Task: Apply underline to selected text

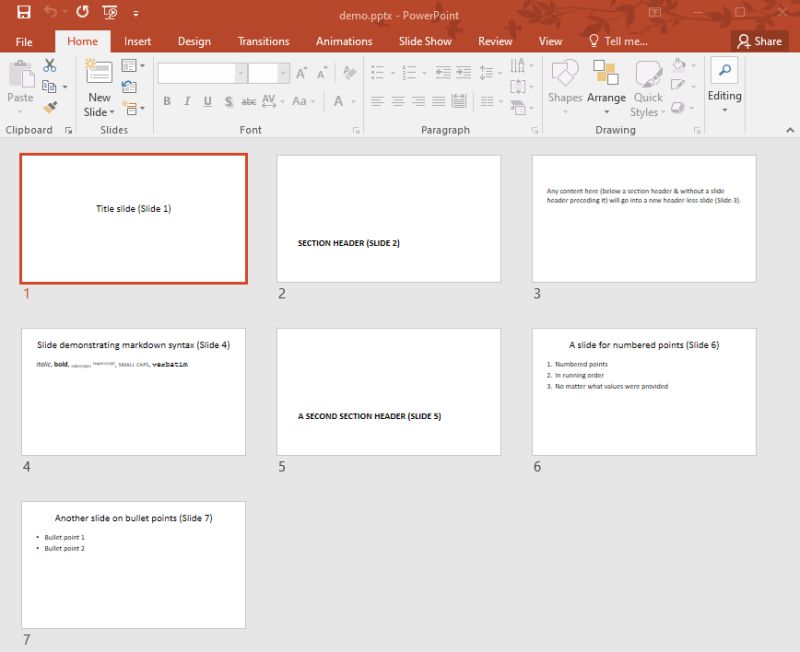Action: coord(208,100)
